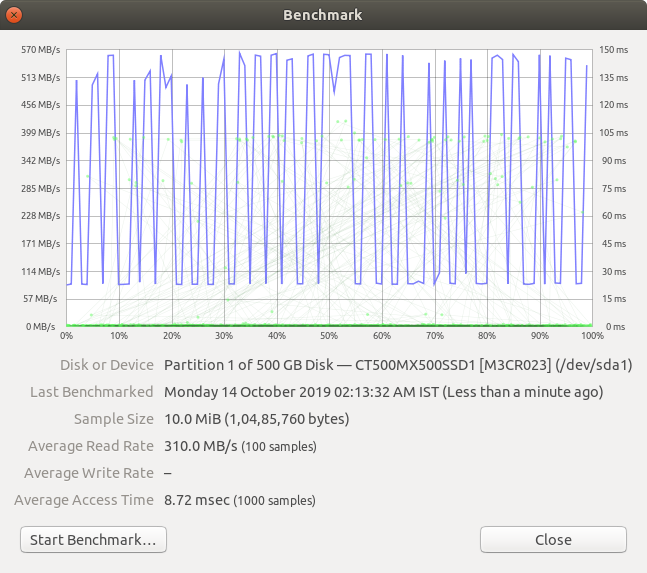Click the Benchmark title bar text

click(x=323, y=15)
